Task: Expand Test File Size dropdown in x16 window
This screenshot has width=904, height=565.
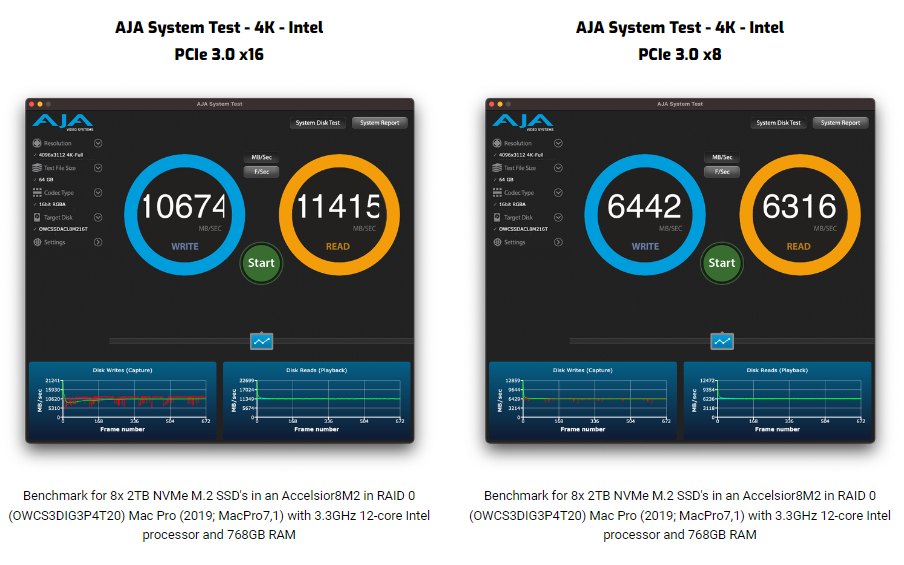Action: coord(98,168)
